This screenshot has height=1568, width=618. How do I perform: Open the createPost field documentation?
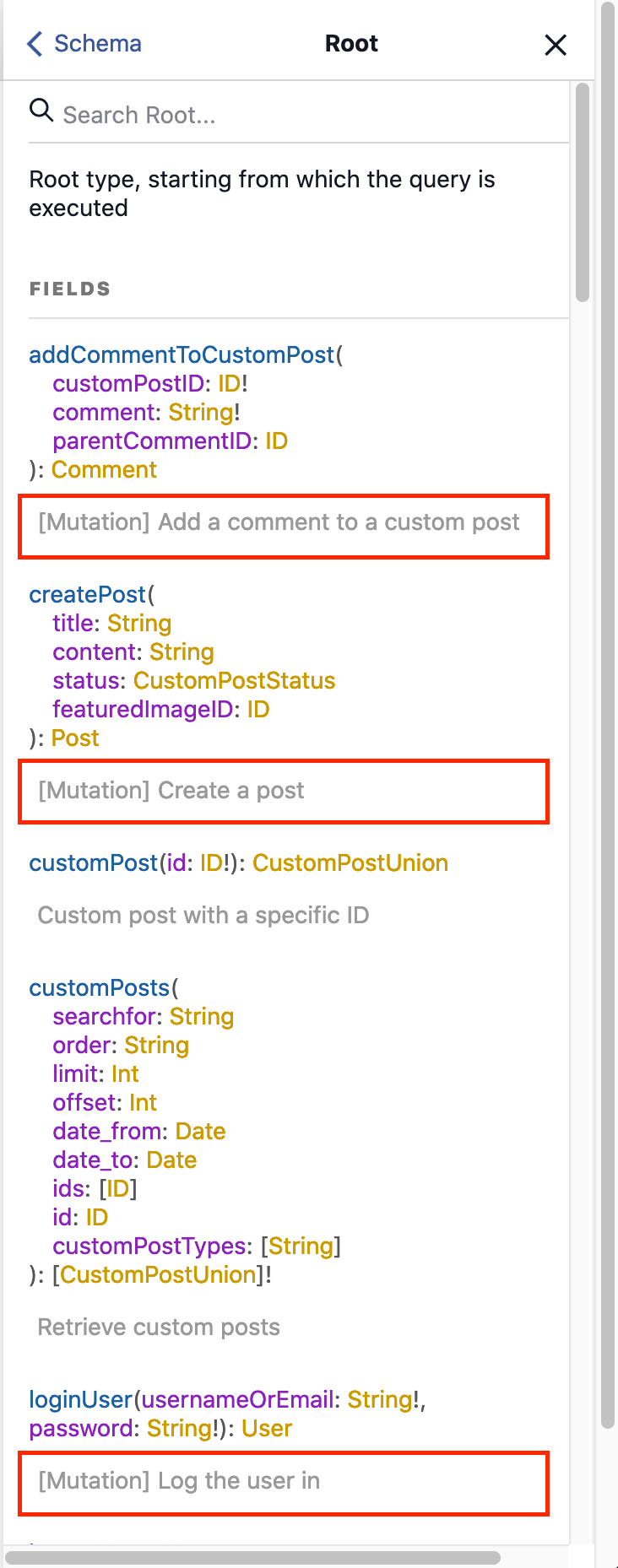coord(87,594)
